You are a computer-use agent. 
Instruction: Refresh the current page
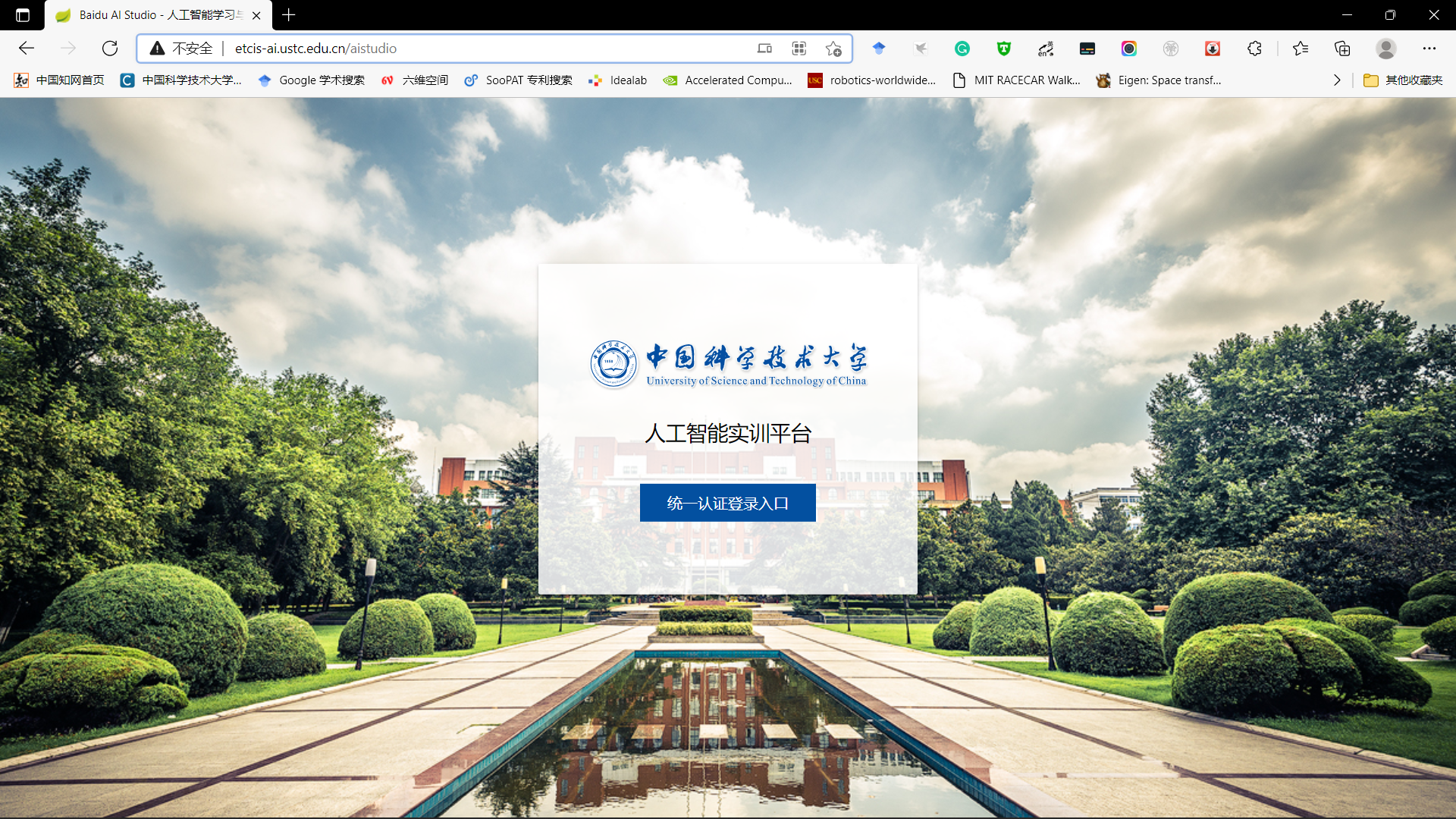[110, 49]
